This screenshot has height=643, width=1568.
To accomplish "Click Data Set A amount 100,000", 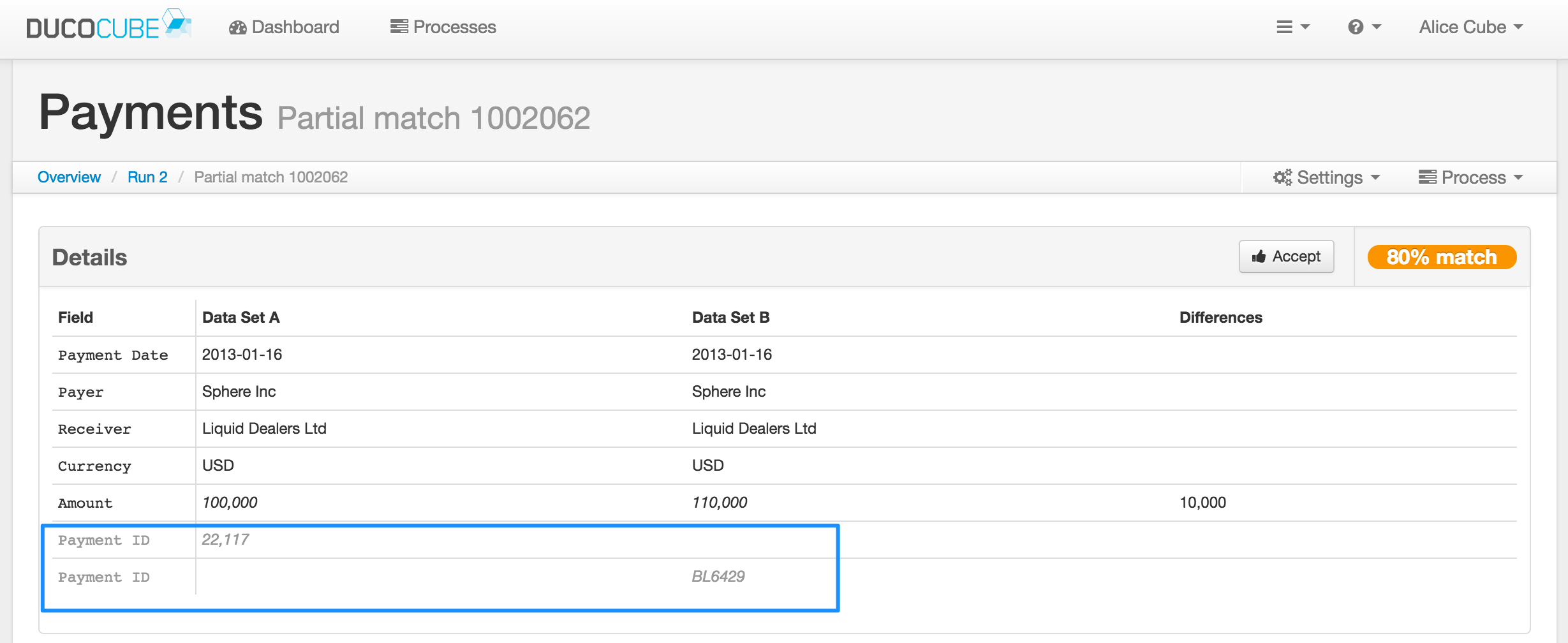I will pos(230,503).
